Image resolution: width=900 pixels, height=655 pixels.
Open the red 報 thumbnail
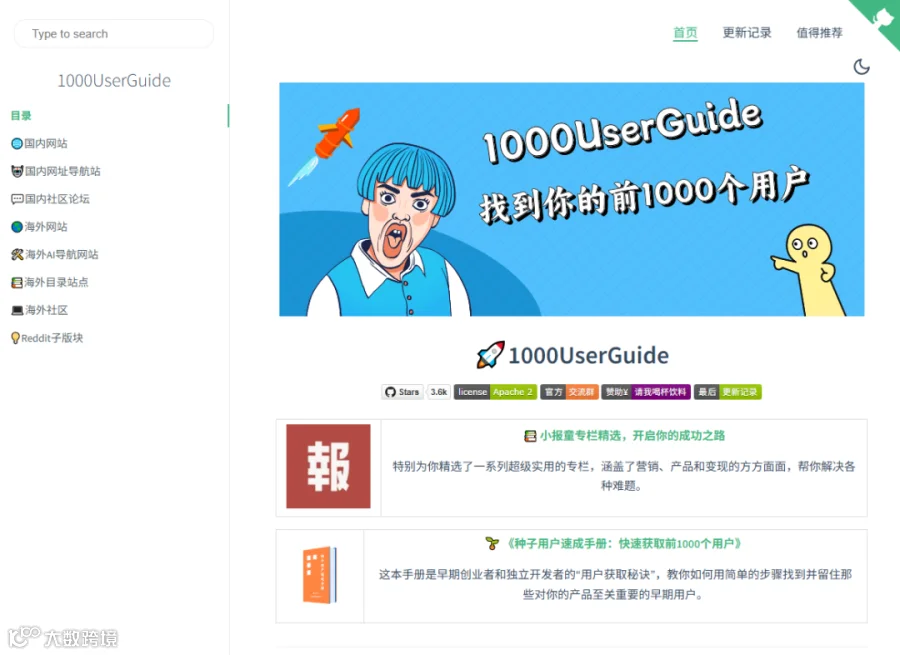point(328,466)
